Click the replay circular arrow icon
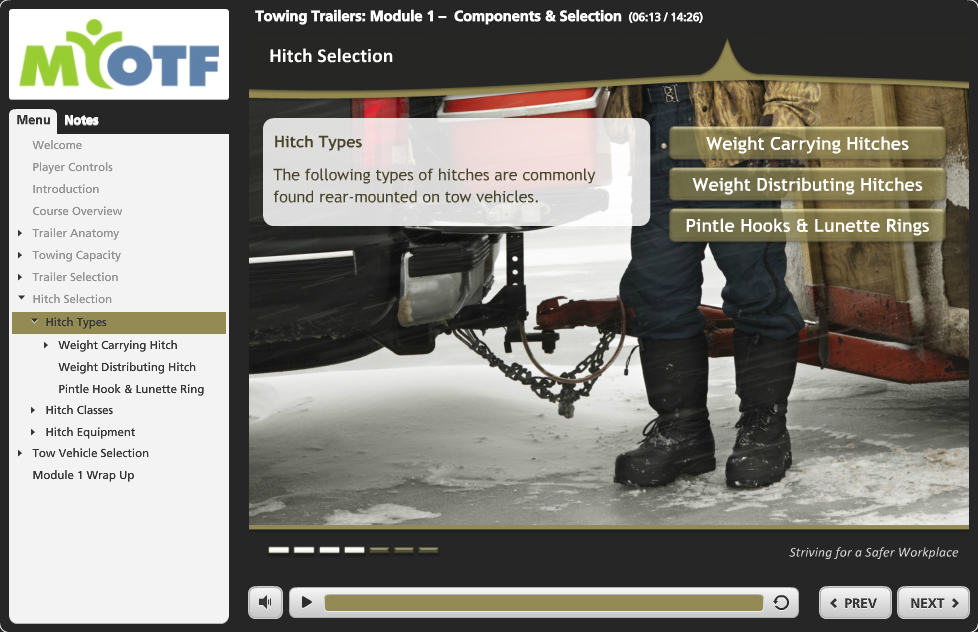Viewport: 978px width, 632px height. tap(781, 602)
